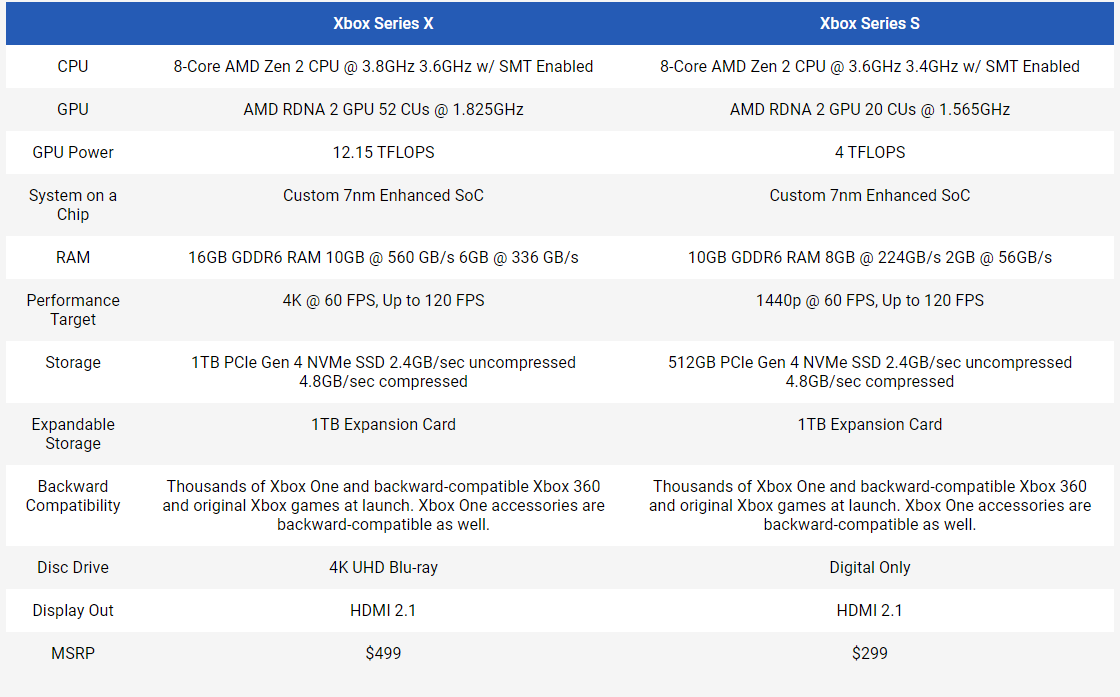Screen dimensions: 1120x697
Task: Select the CPU row label
Action: coord(73,66)
